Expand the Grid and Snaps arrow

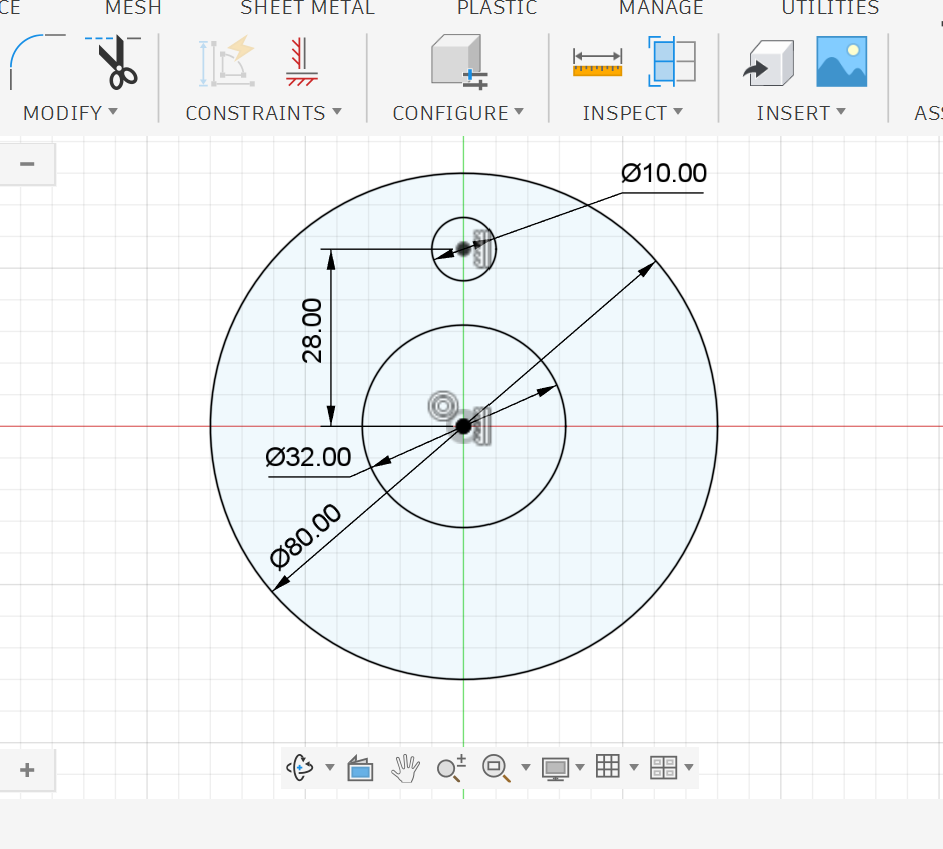point(633,767)
